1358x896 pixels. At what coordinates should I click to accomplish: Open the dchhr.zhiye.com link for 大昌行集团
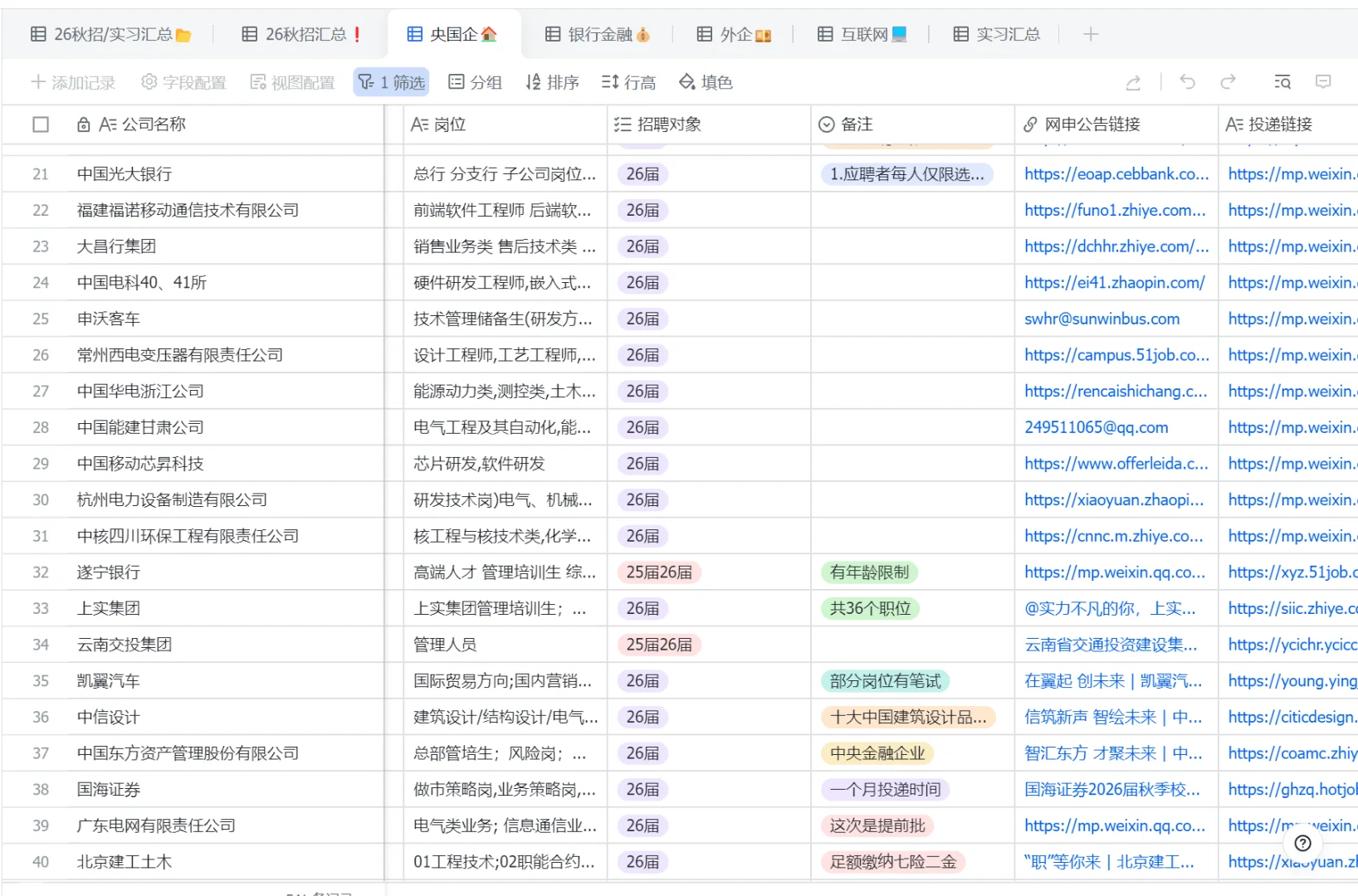[1116, 246]
